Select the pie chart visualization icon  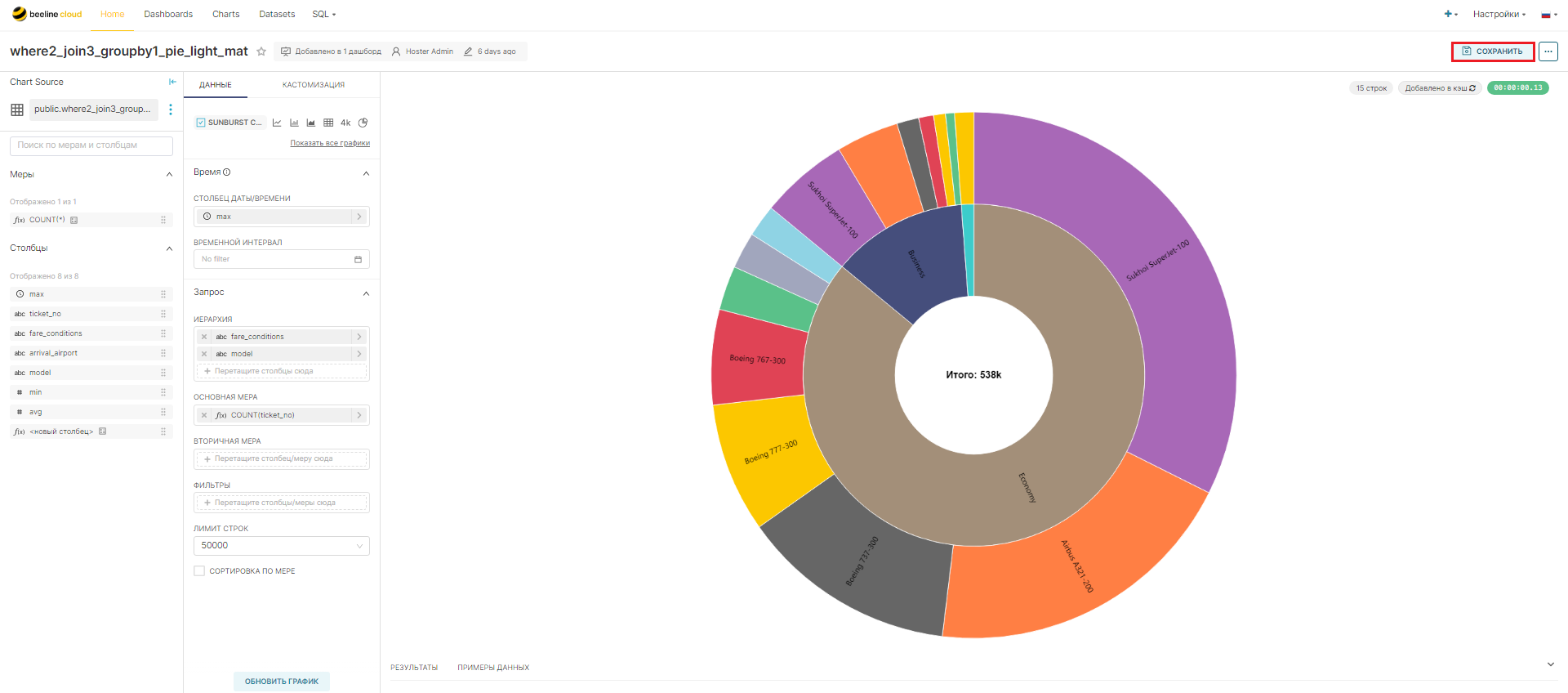363,123
